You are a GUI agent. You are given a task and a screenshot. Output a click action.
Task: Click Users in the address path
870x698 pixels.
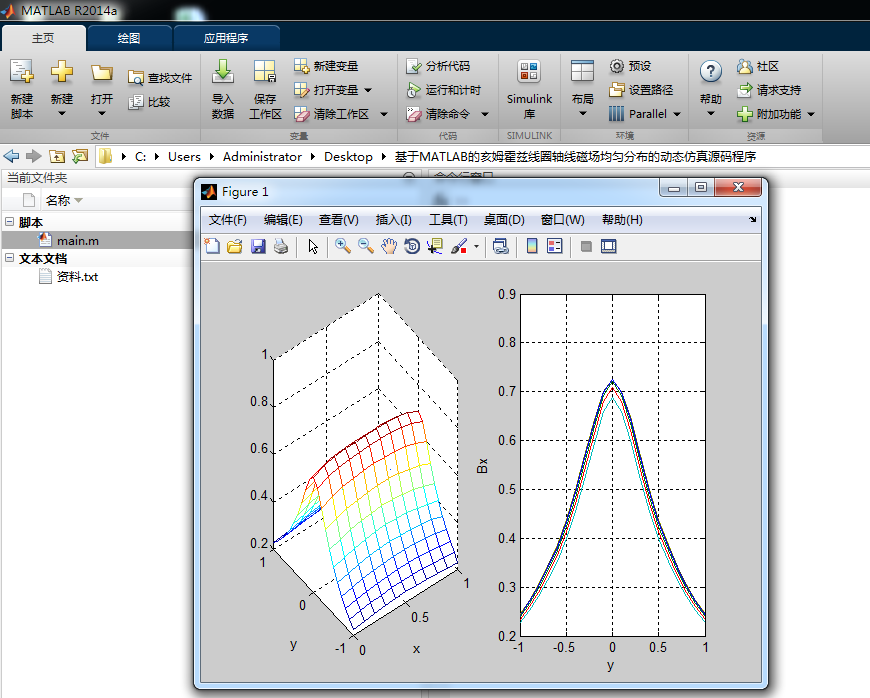click(x=184, y=157)
